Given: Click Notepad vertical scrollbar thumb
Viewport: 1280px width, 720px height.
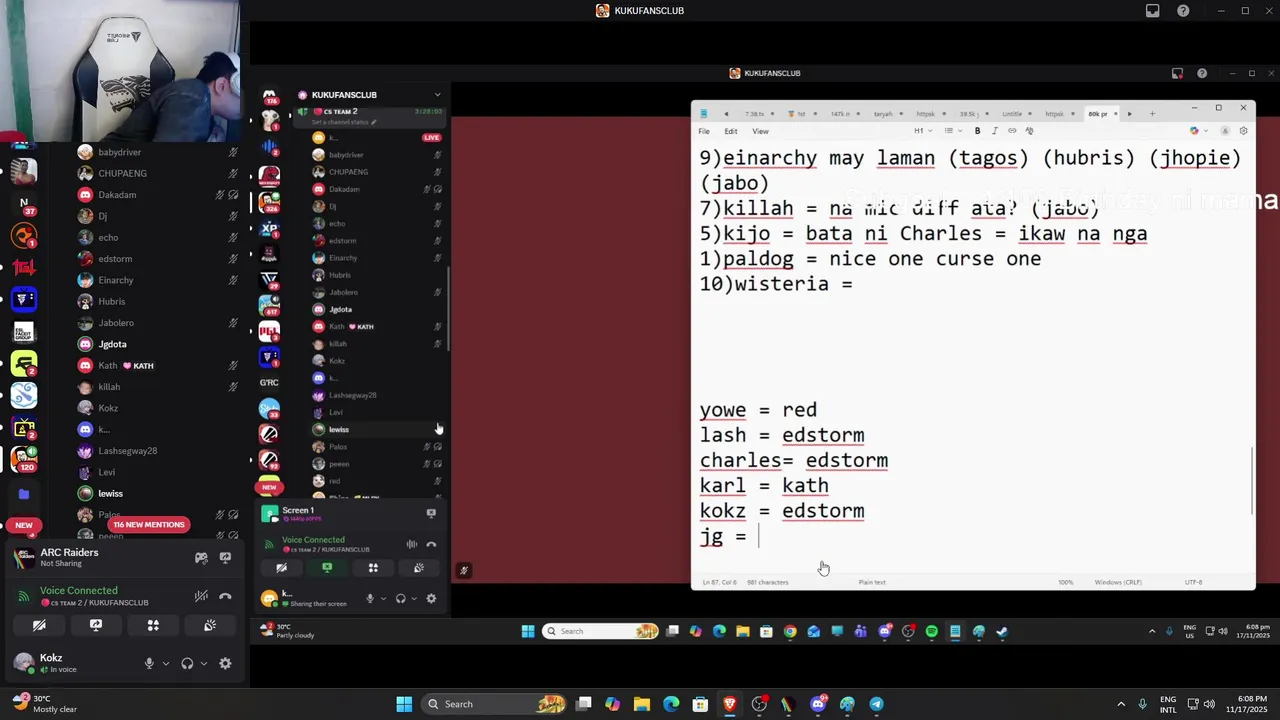Looking at the screenshot, I should (1252, 480).
